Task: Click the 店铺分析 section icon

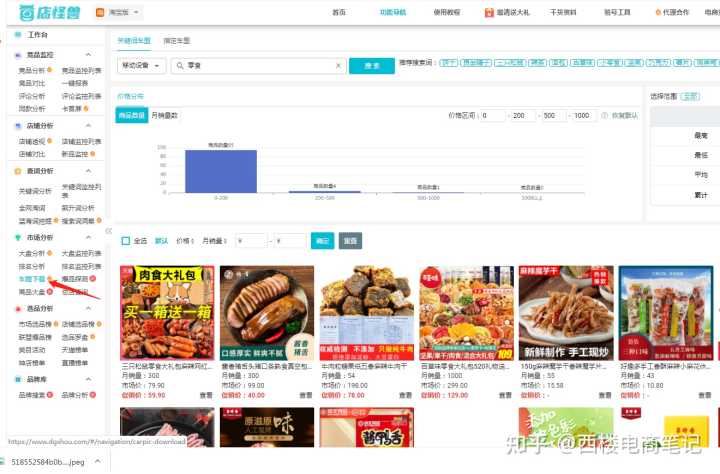Action: (x=17, y=126)
